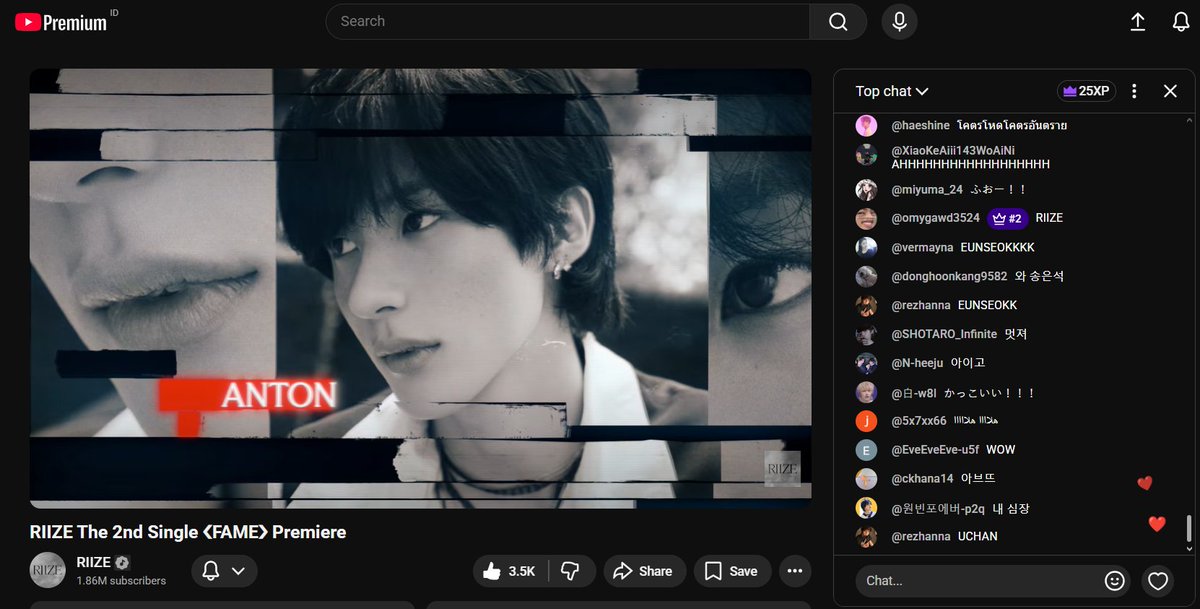This screenshot has height=609, width=1200.
Task: Open the emoji picker in chat
Action: tap(1114, 580)
